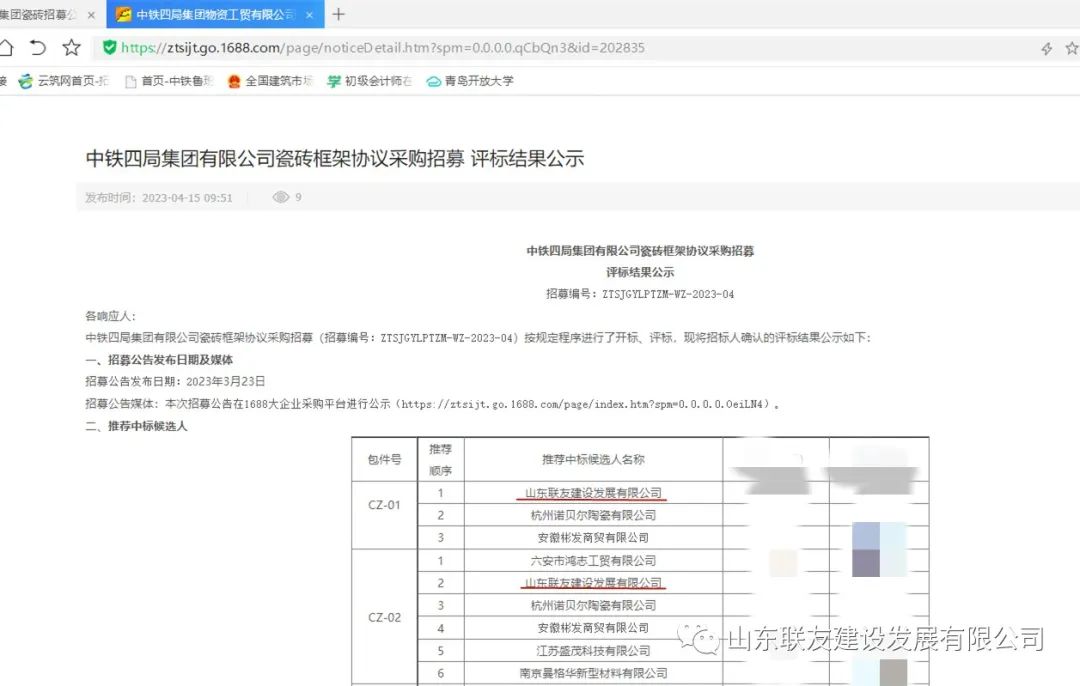Screen dimensions: 1080x686
Task: Click the undo arrow icon beside the address bar
Action: tap(38, 48)
